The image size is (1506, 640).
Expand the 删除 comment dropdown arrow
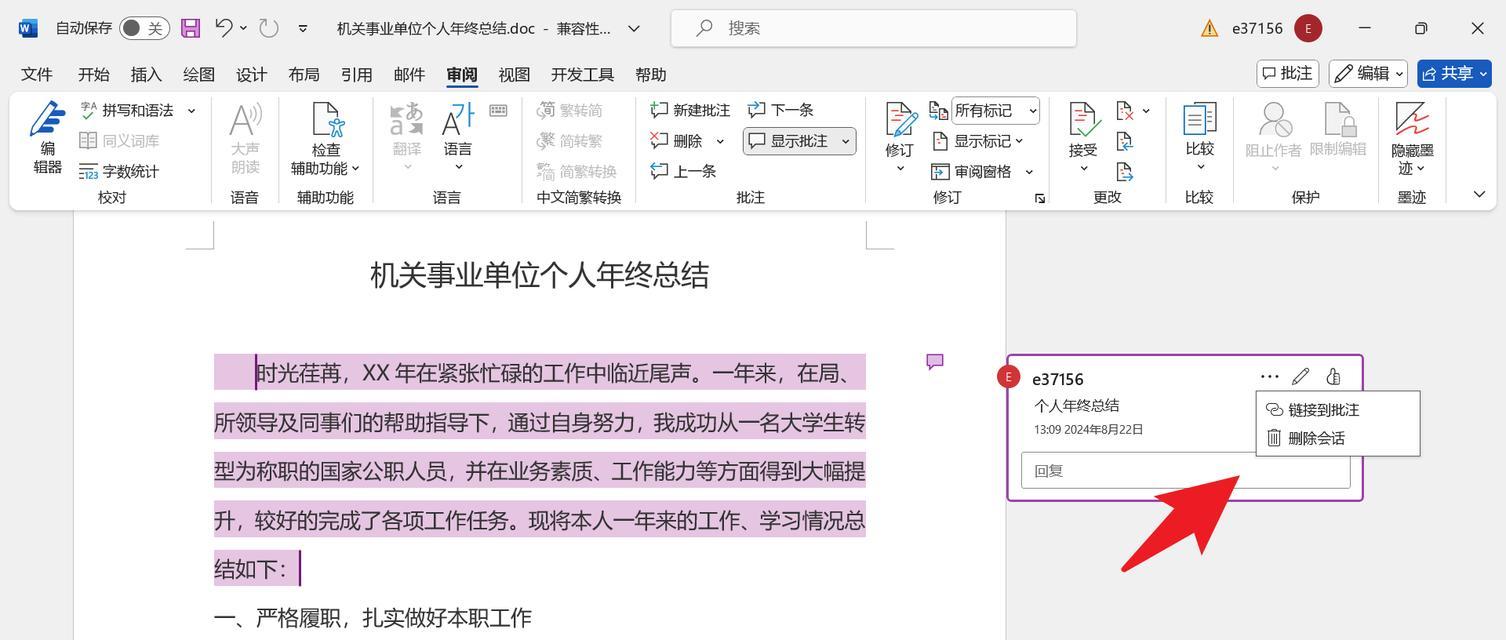tap(719, 142)
